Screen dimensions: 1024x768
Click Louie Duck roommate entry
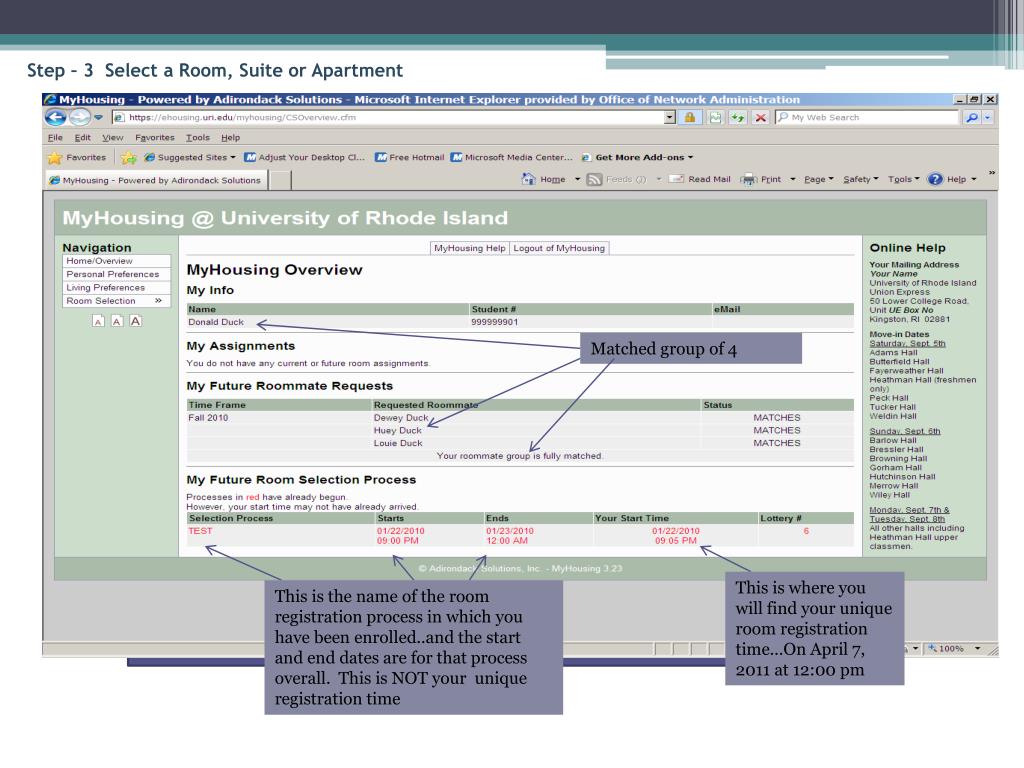[398, 443]
